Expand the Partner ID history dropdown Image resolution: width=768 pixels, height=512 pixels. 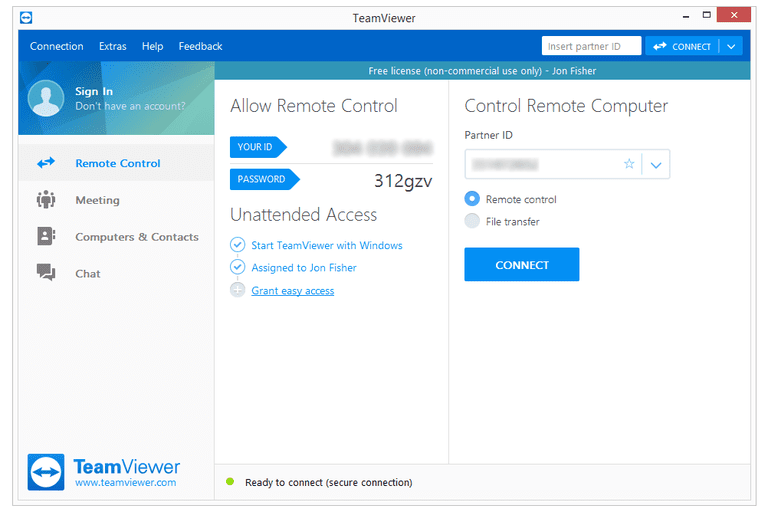tap(656, 165)
